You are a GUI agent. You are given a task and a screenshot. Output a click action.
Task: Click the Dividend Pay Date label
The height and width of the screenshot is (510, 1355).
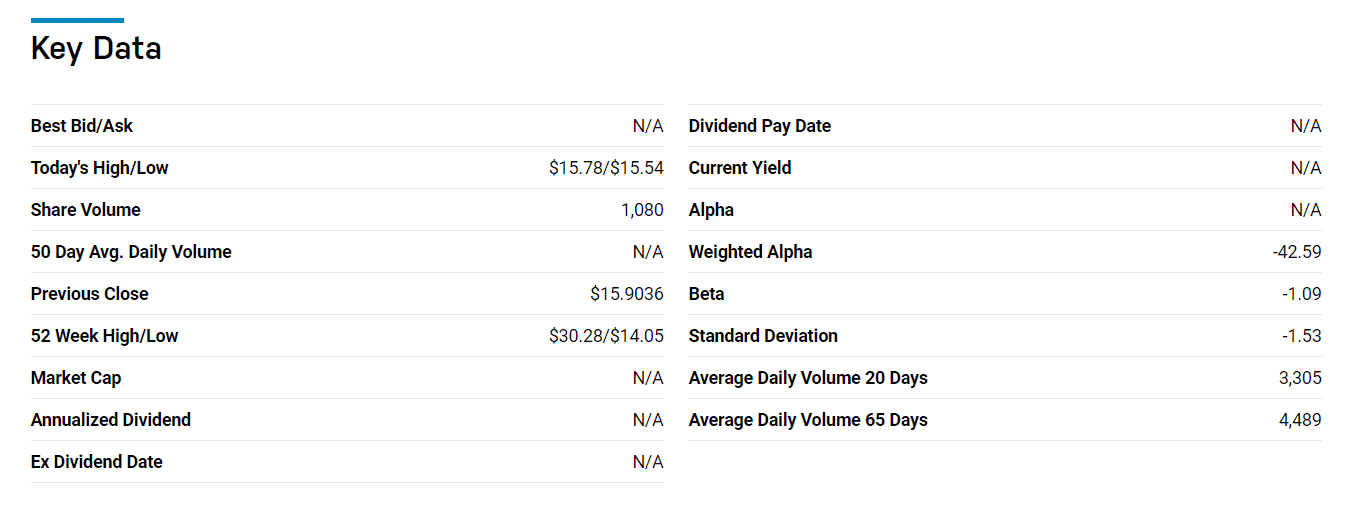[x=760, y=126]
